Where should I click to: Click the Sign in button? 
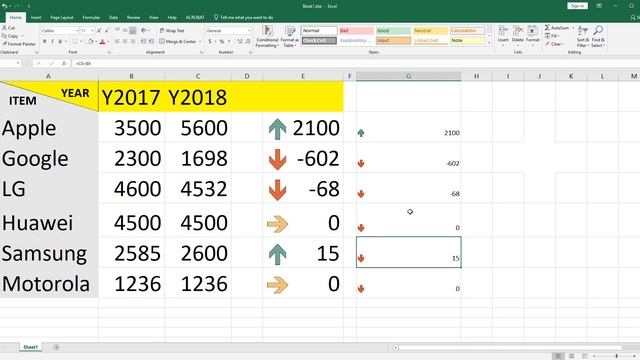[x=577, y=6]
